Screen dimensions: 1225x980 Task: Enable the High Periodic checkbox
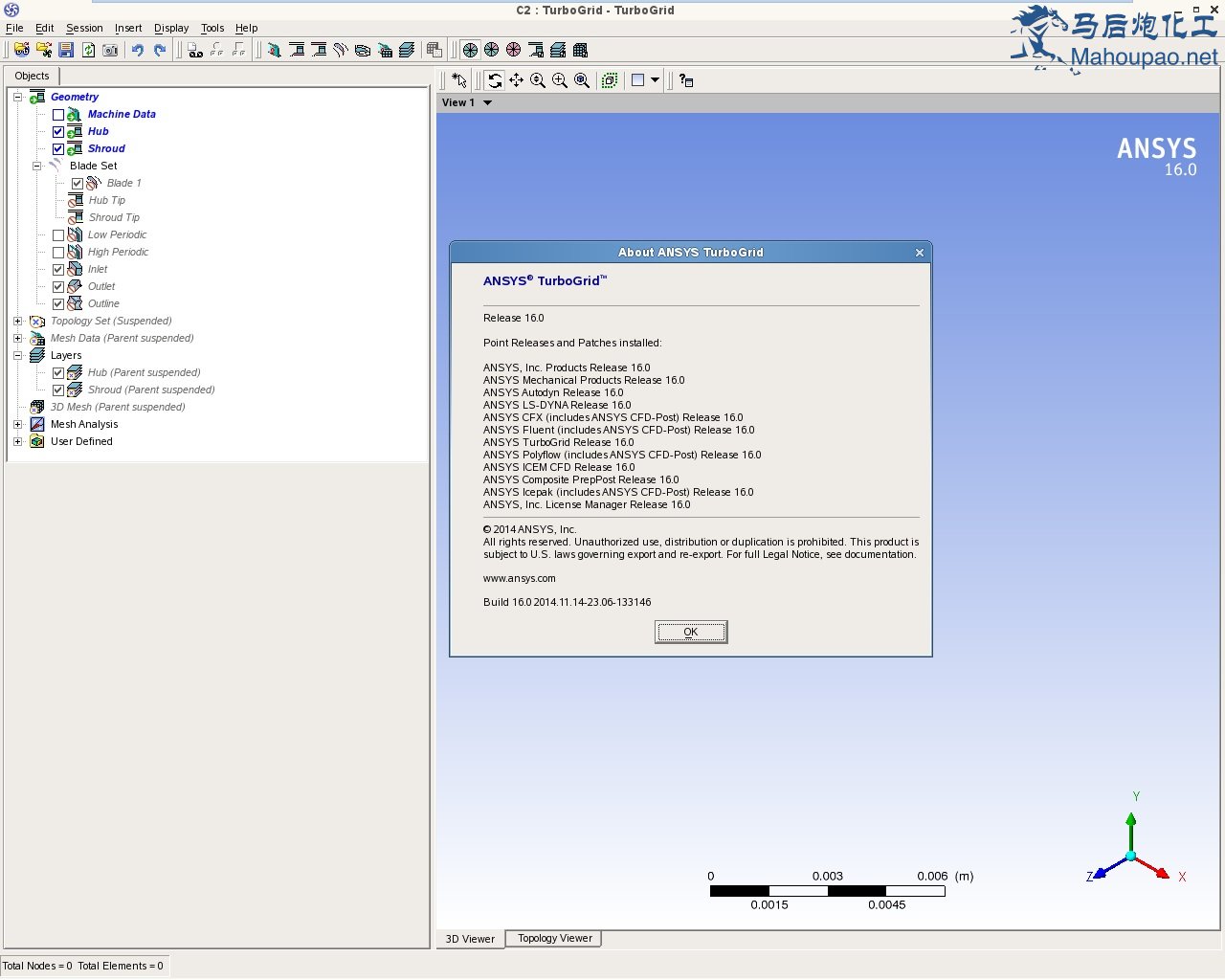pyautogui.click(x=58, y=253)
